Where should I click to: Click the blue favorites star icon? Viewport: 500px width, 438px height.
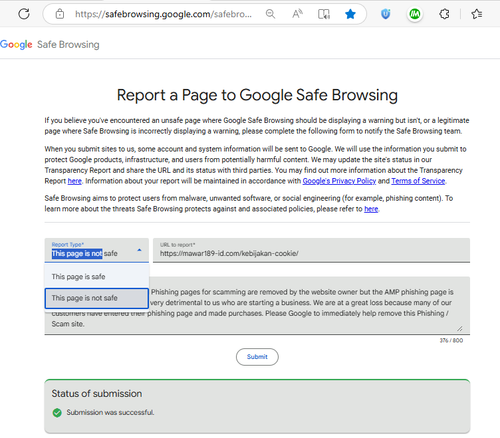(x=350, y=14)
